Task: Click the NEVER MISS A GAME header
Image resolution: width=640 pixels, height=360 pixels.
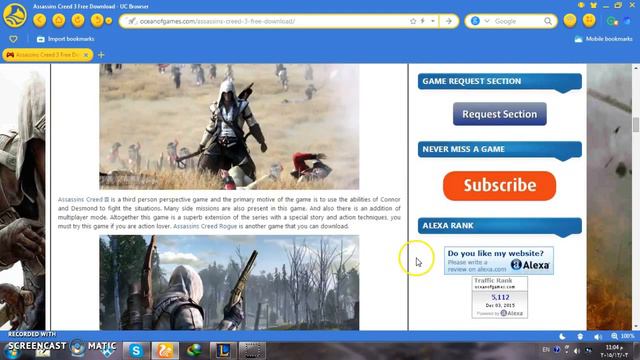Action: tap(500, 149)
